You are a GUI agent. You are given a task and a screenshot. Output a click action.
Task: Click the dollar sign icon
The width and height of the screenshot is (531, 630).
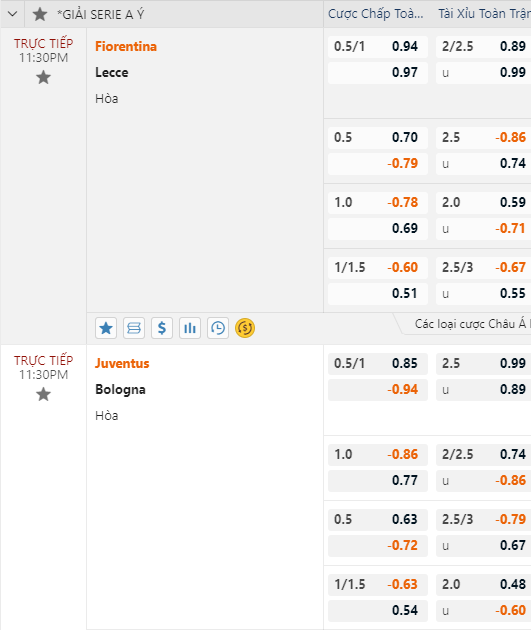pos(162,328)
